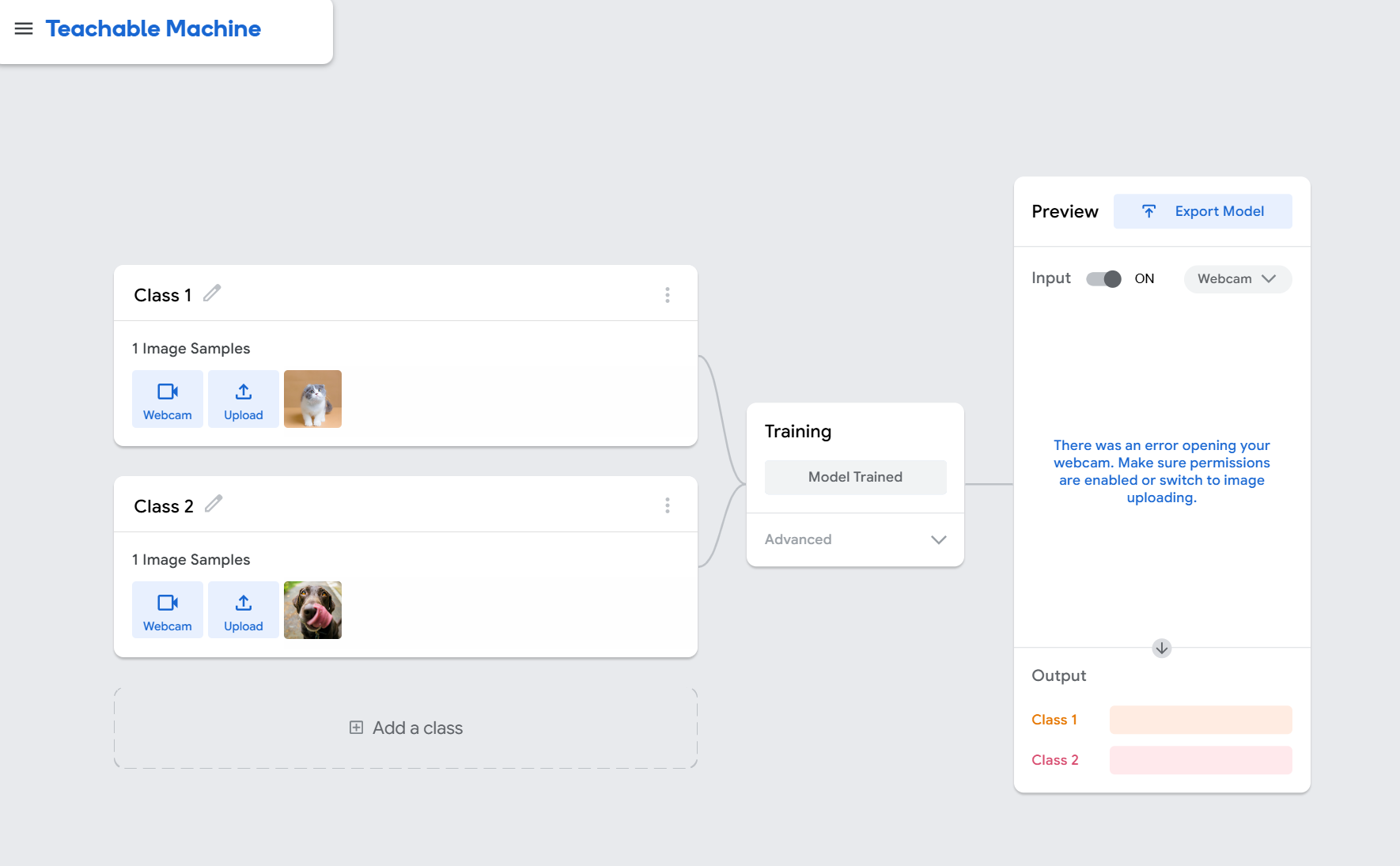Click Upload button in Class 1
Image resolution: width=1400 pixels, height=866 pixels.
[x=244, y=399]
